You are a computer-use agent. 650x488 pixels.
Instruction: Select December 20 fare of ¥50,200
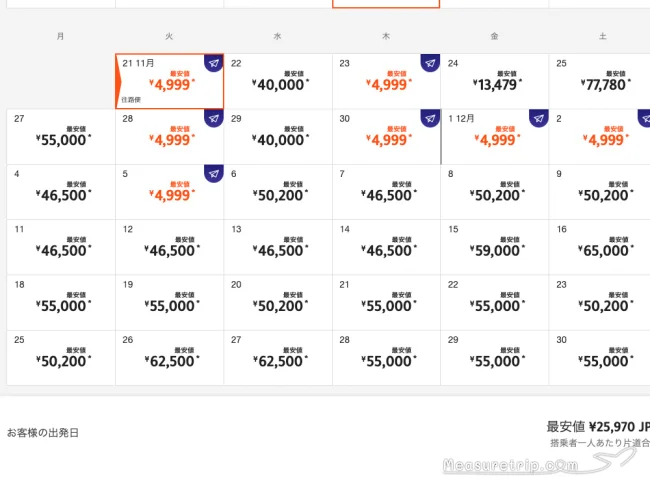point(278,303)
